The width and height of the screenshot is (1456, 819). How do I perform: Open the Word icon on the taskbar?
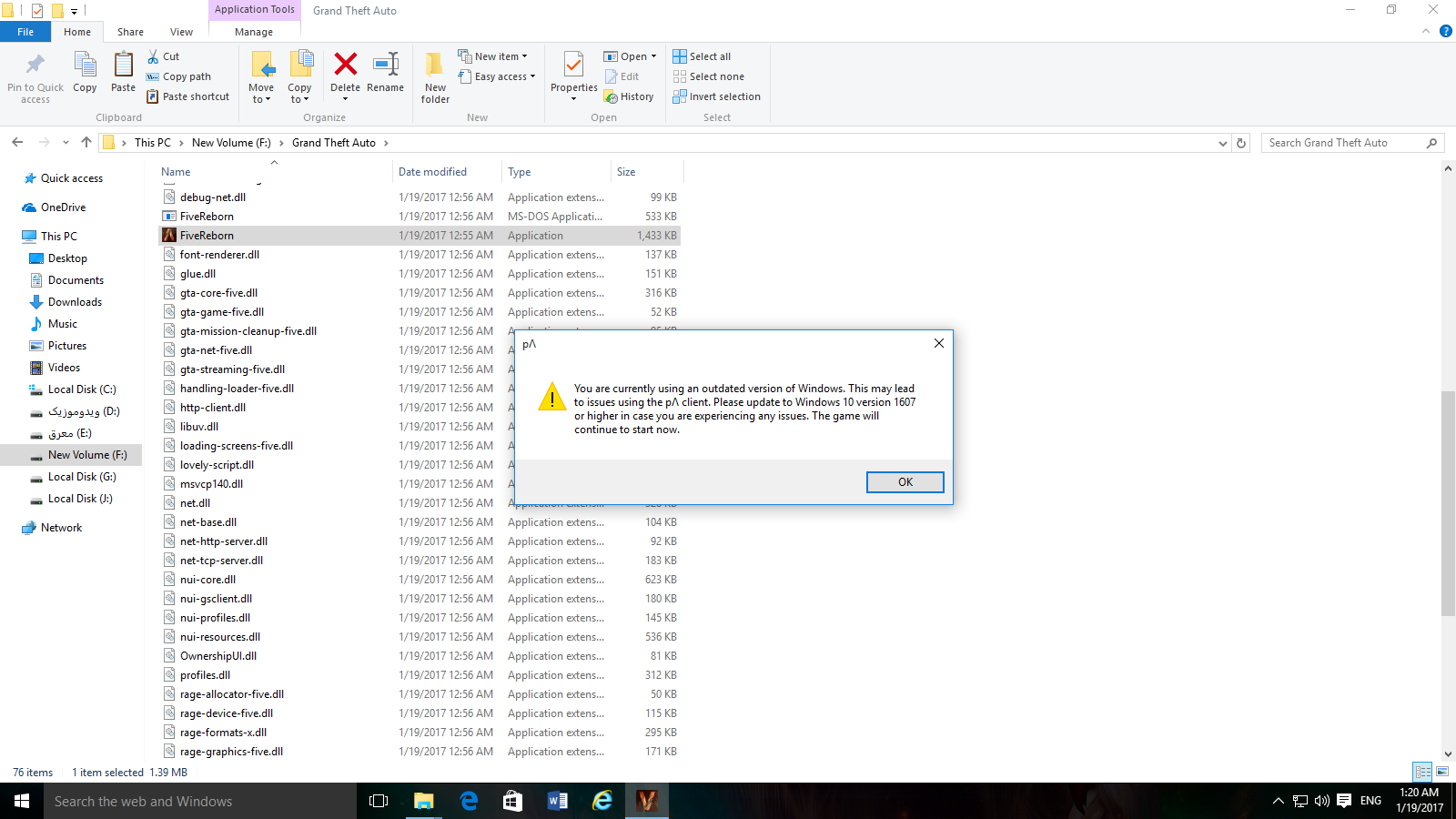pyautogui.click(x=558, y=801)
